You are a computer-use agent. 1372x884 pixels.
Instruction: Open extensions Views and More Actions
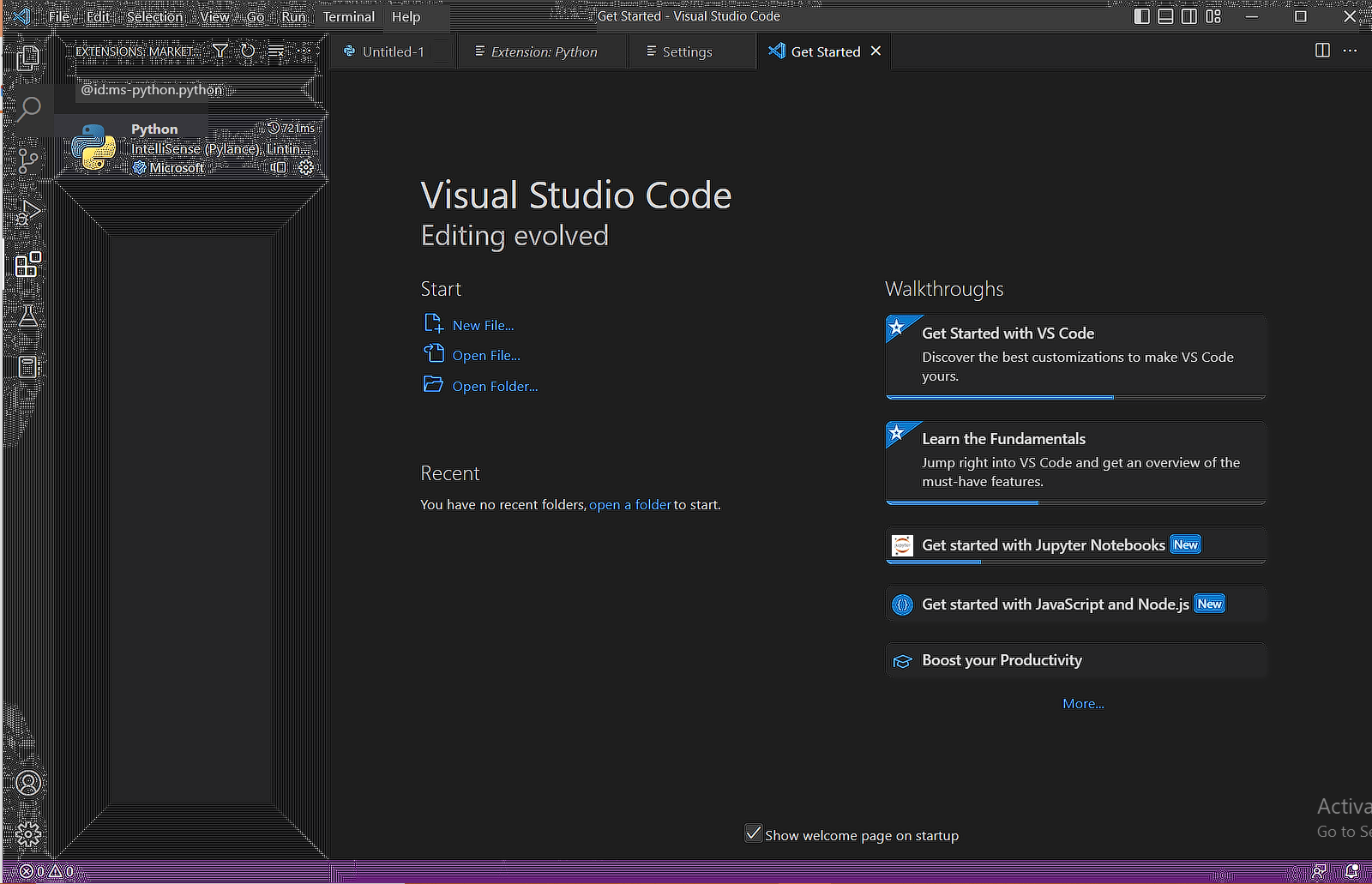304,51
